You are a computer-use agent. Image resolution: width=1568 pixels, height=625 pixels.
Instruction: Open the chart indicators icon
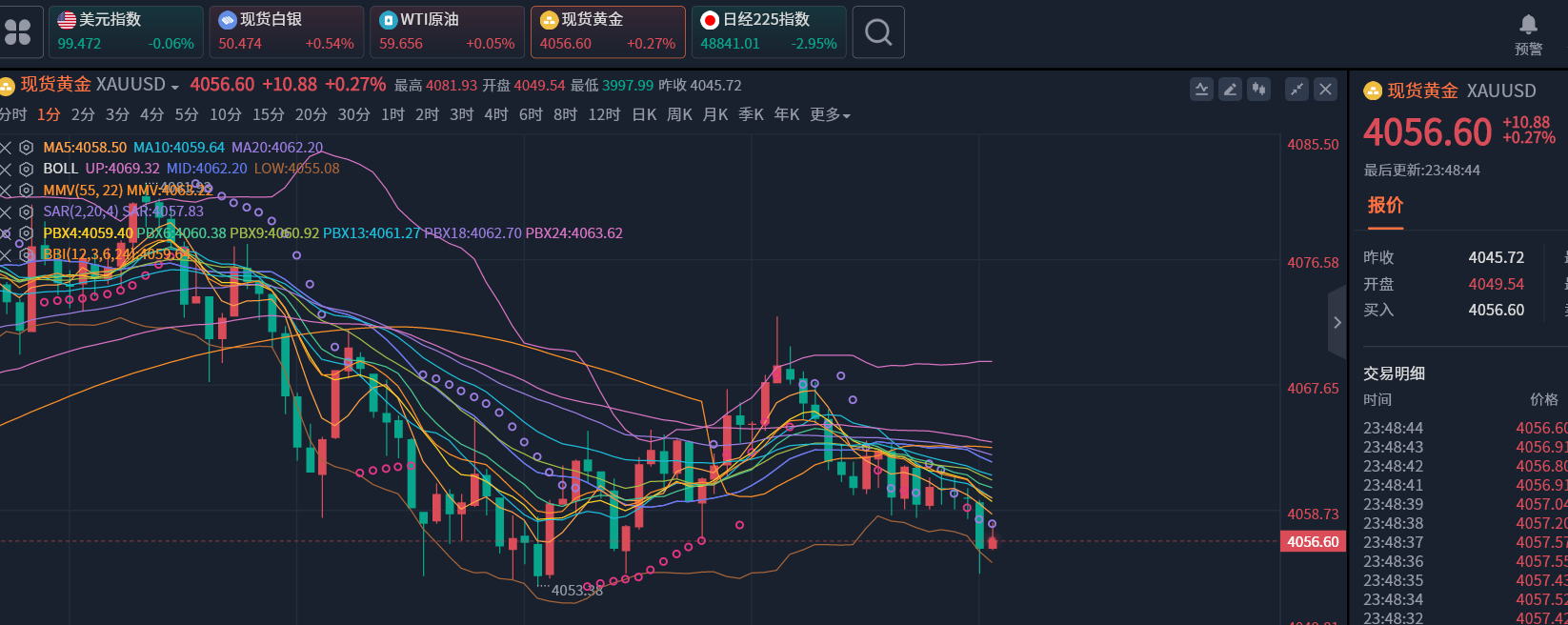click(1201, 90)
